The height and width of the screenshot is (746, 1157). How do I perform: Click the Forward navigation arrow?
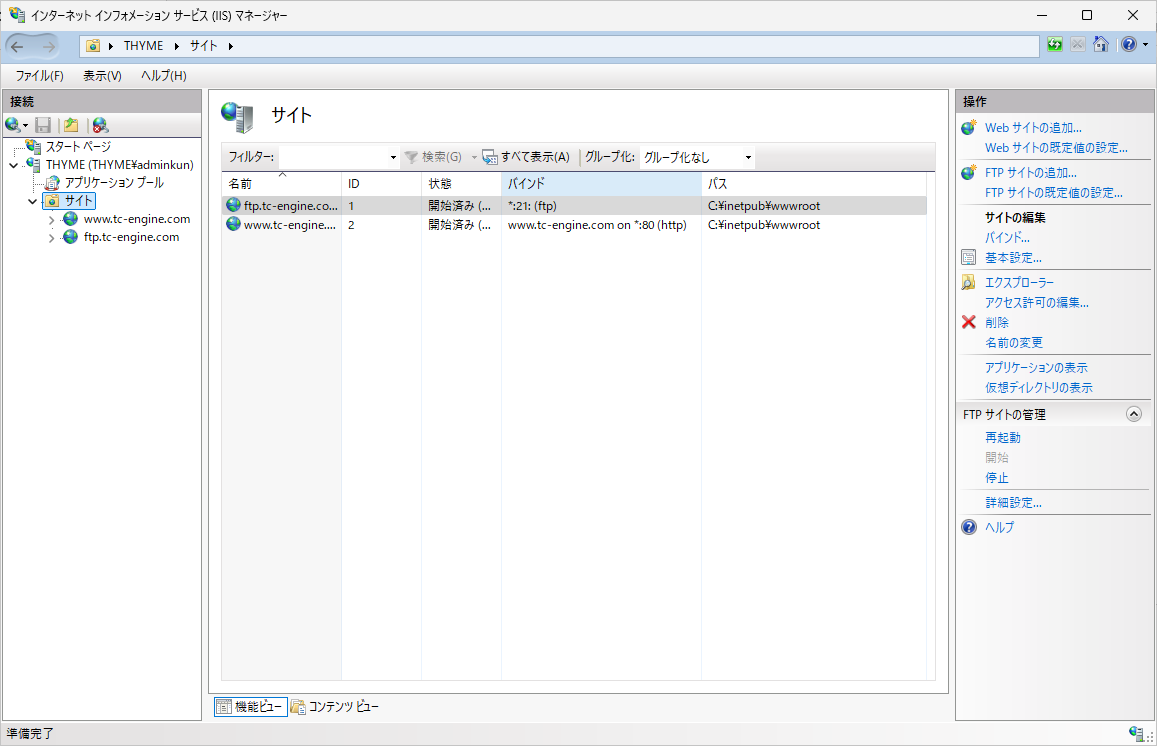click(x=49, y=46)
